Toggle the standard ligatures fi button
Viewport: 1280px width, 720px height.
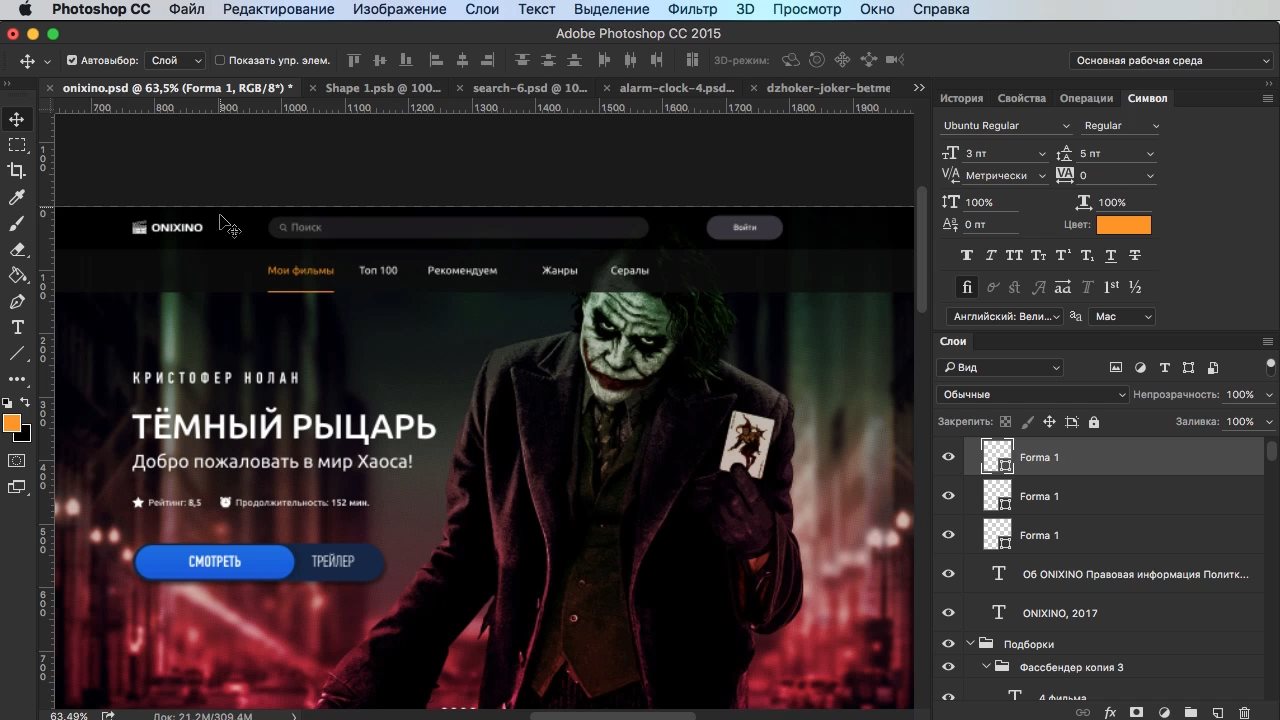click(966, 287)
